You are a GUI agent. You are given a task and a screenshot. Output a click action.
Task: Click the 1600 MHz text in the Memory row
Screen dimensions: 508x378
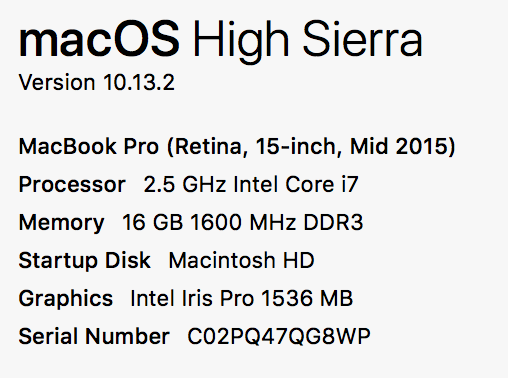[x=243, y=222]
